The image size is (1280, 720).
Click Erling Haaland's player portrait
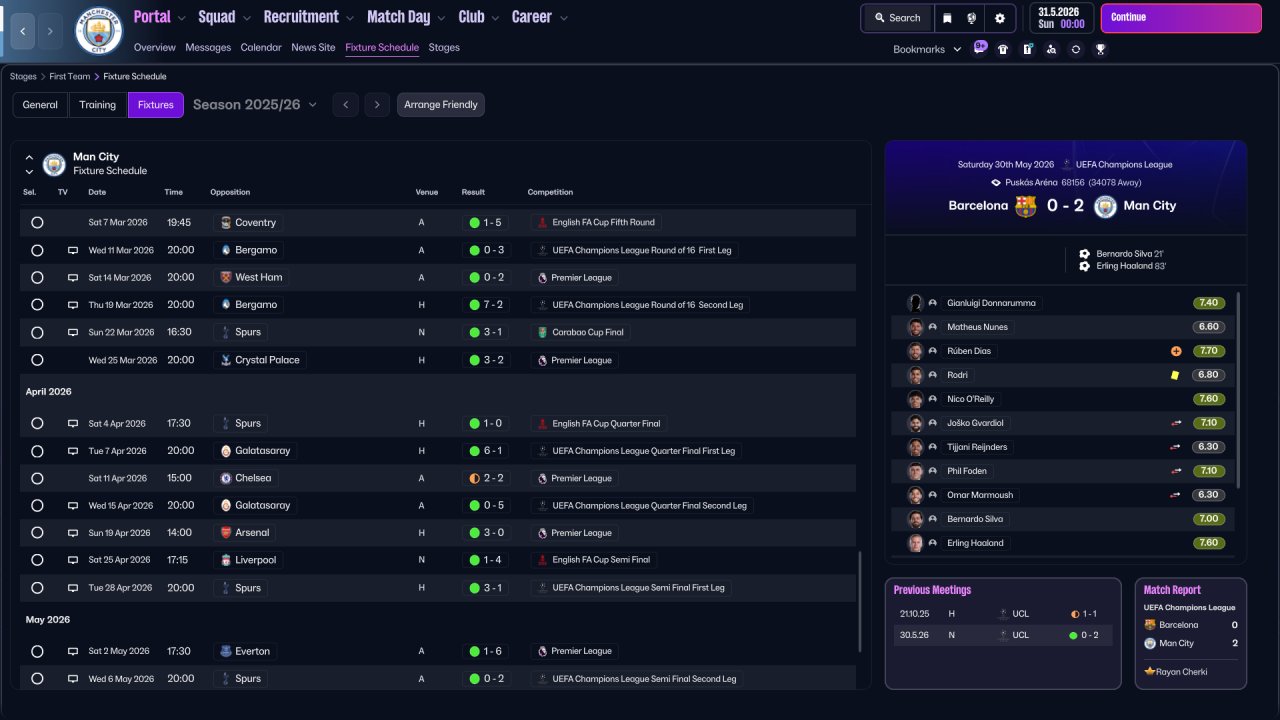(x=915, y=543)
